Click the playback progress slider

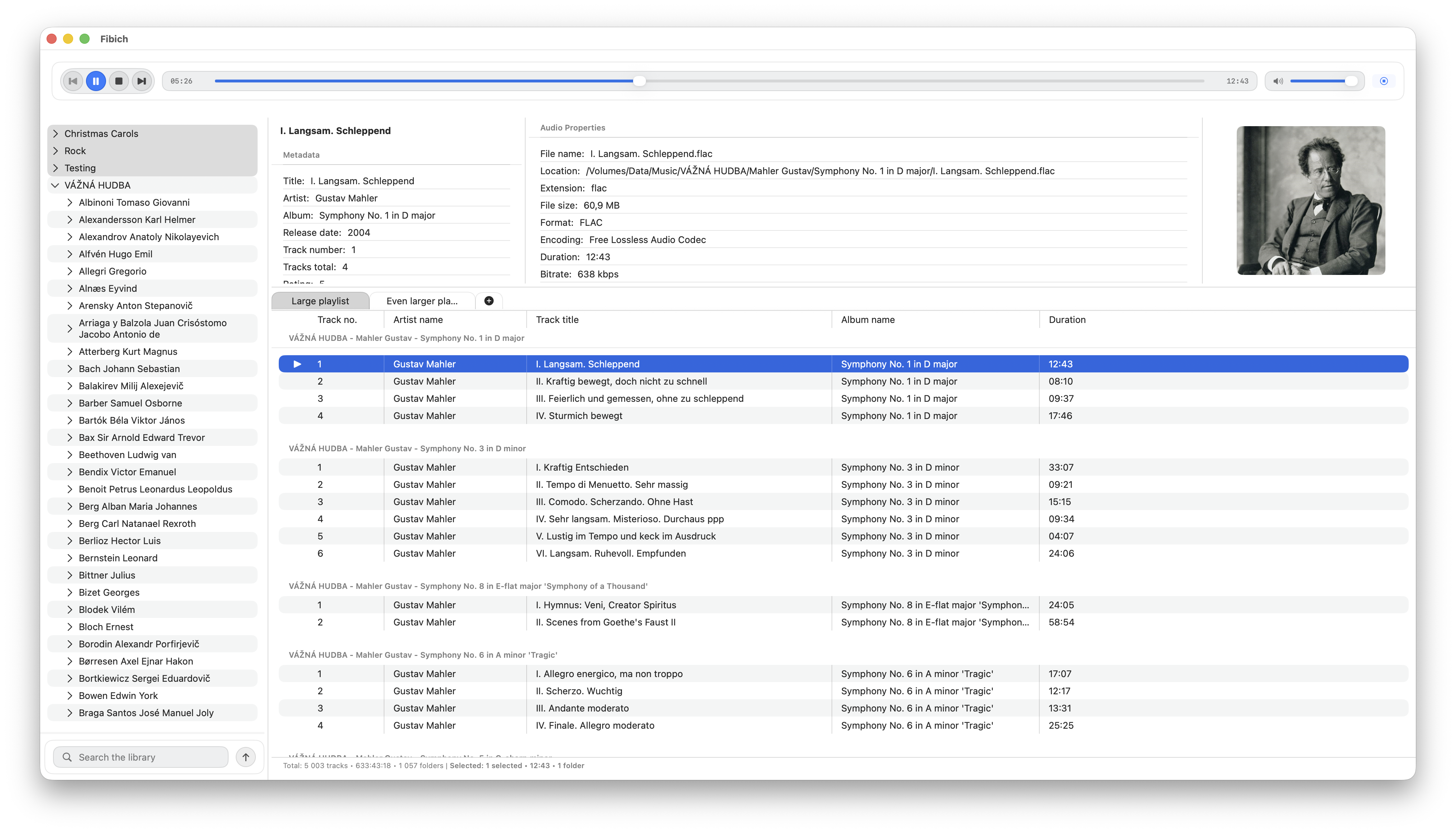click(x=709, y=81)
